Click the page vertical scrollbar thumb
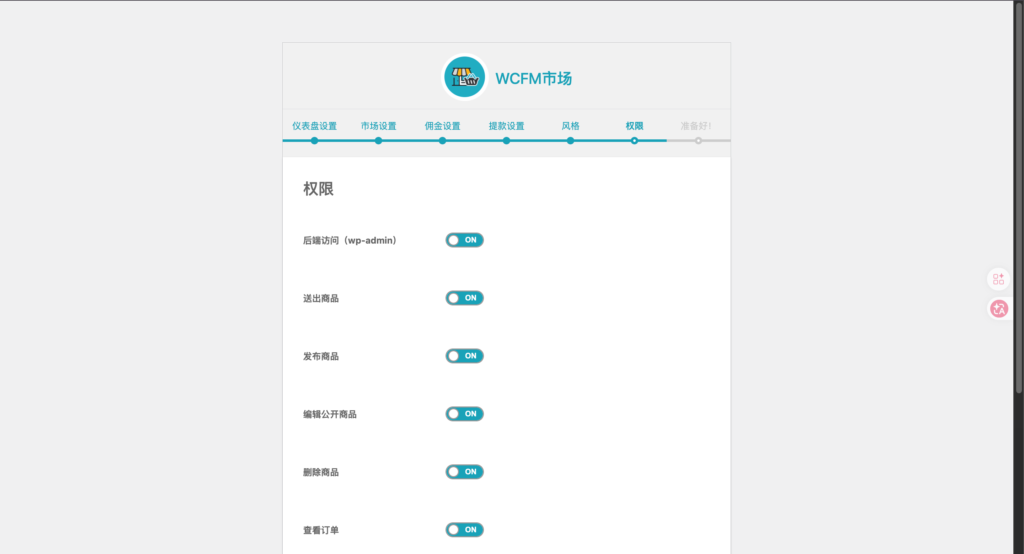The image size is (1024, 554). pyautogui.click(x=1018, y=196)
